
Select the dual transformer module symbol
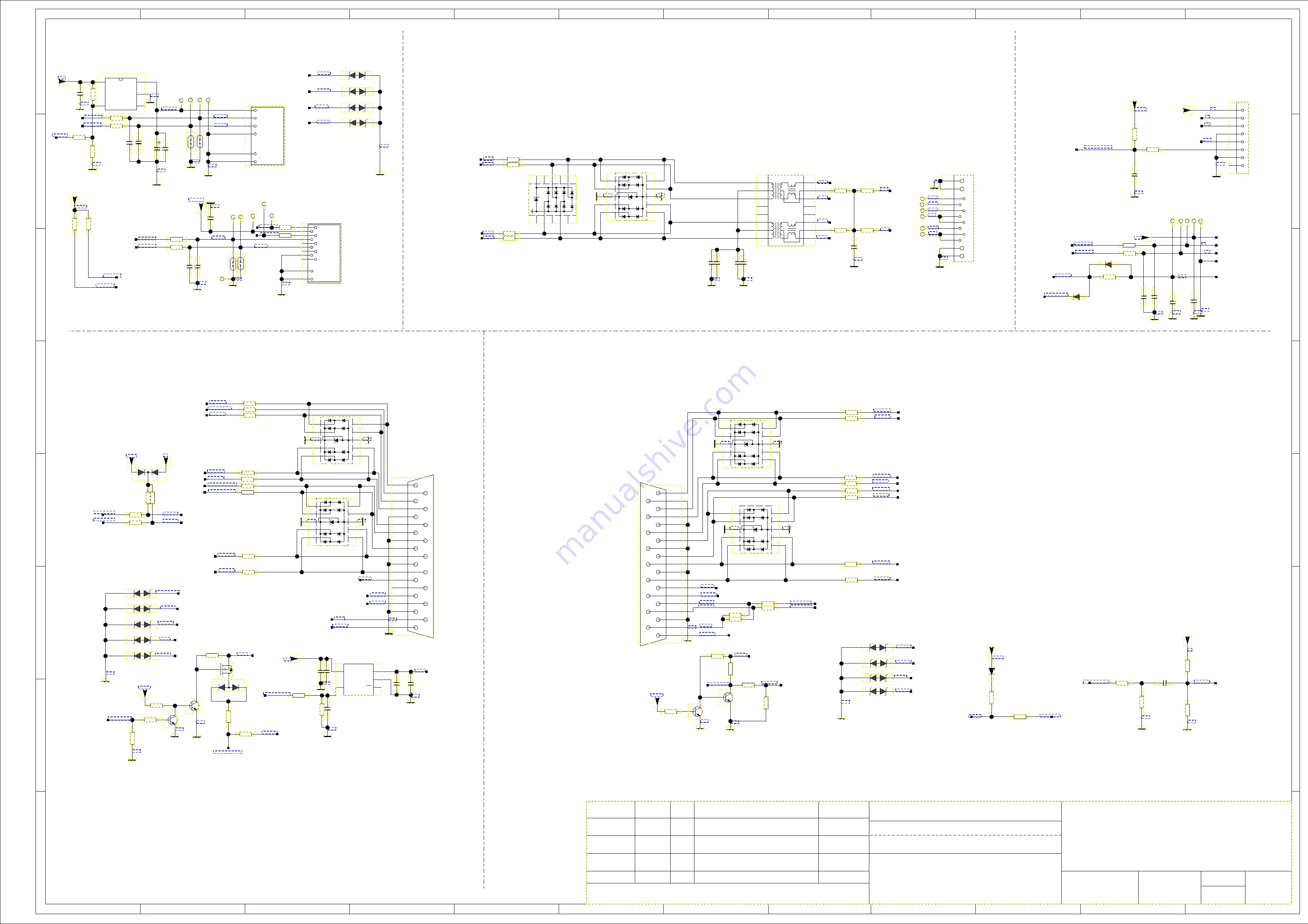pos(786,211)
